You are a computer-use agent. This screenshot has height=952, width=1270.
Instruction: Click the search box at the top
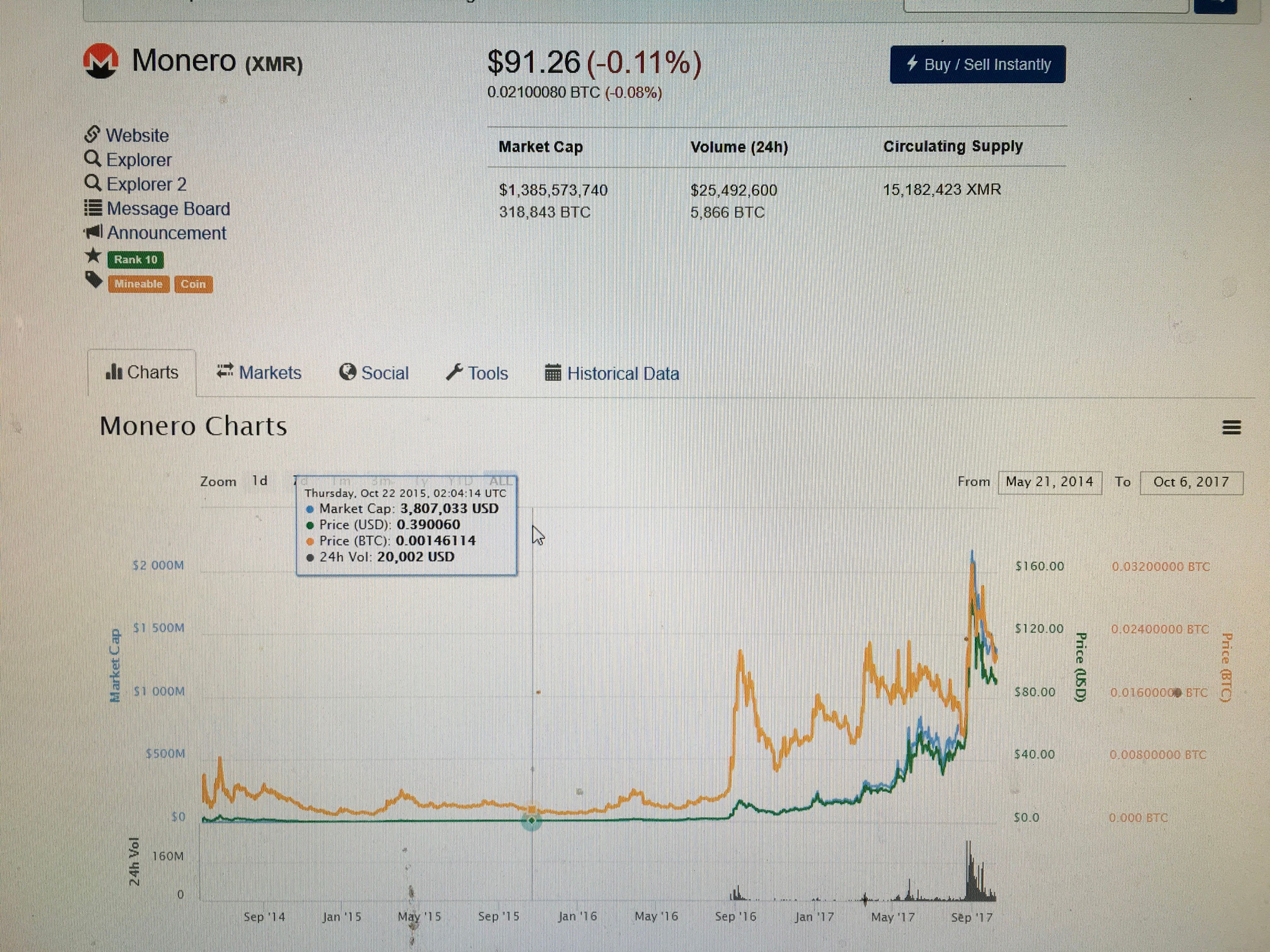pos(1045,6)
